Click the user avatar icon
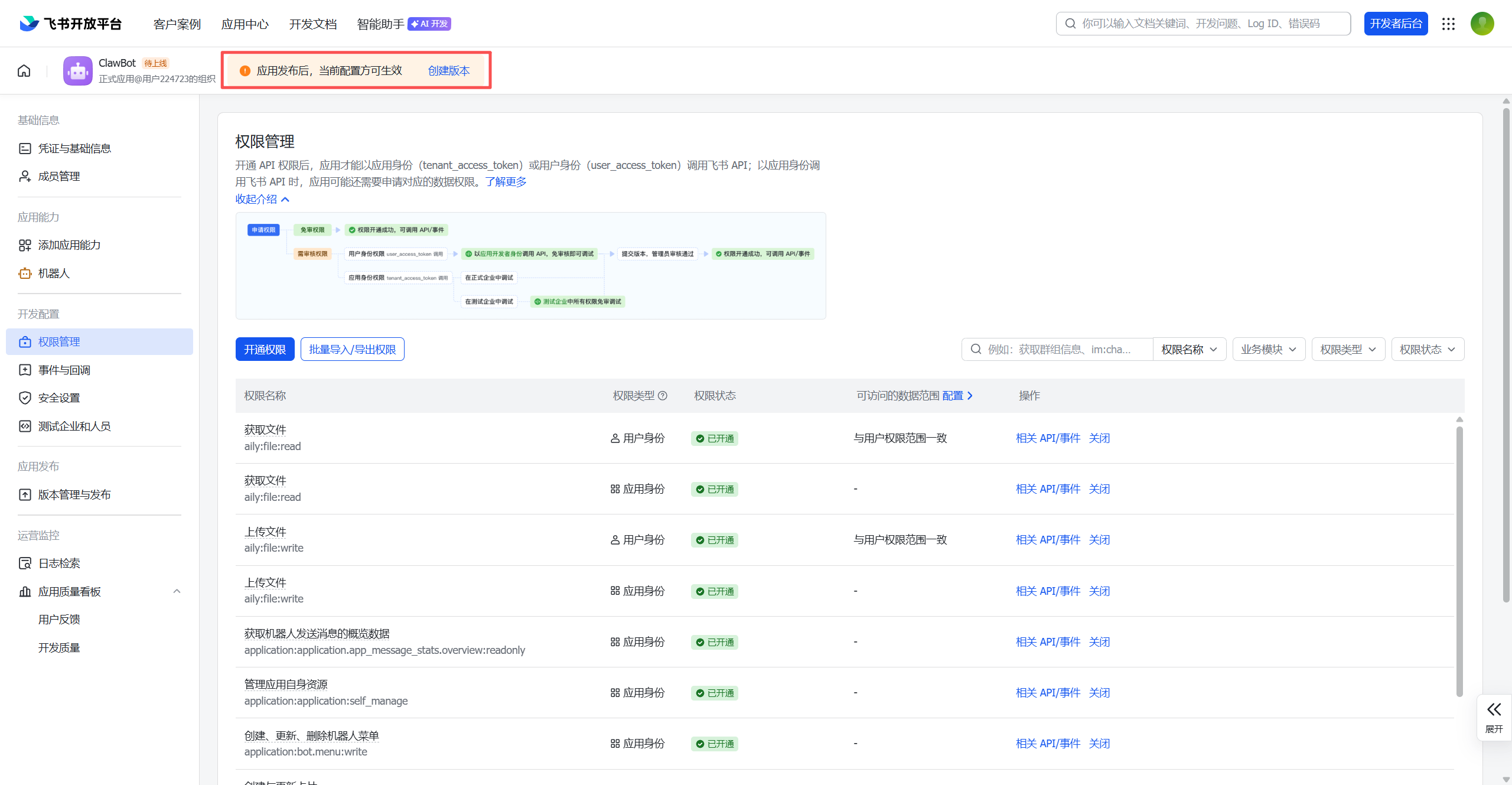The height and width of the screenshot is (785, 1512). 1482,24
